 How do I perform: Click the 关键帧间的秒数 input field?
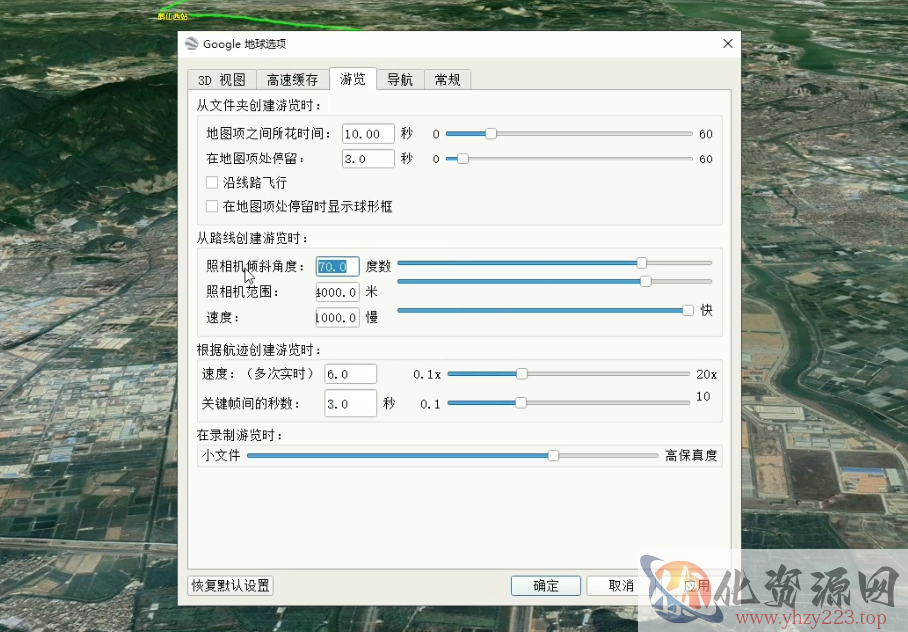350,403
